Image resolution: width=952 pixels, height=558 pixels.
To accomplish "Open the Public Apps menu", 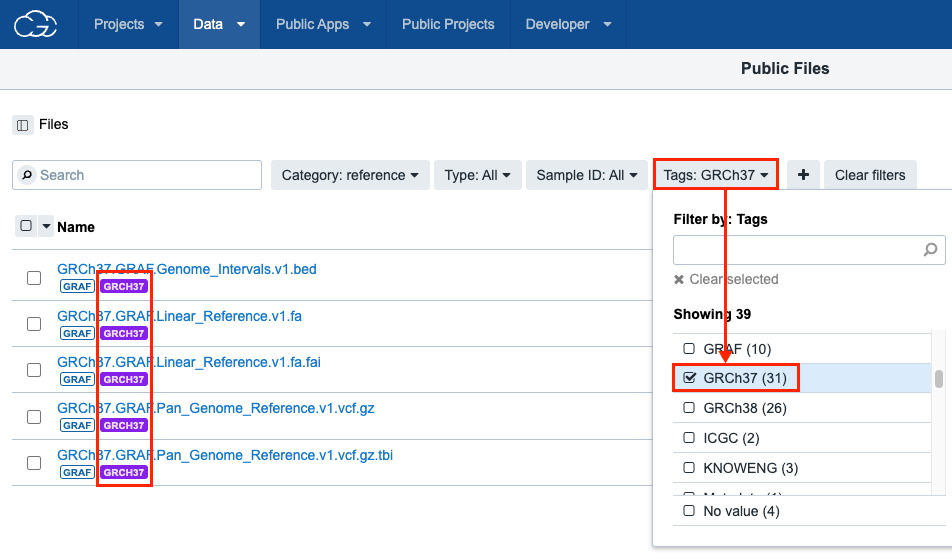I will pos(323,24).
